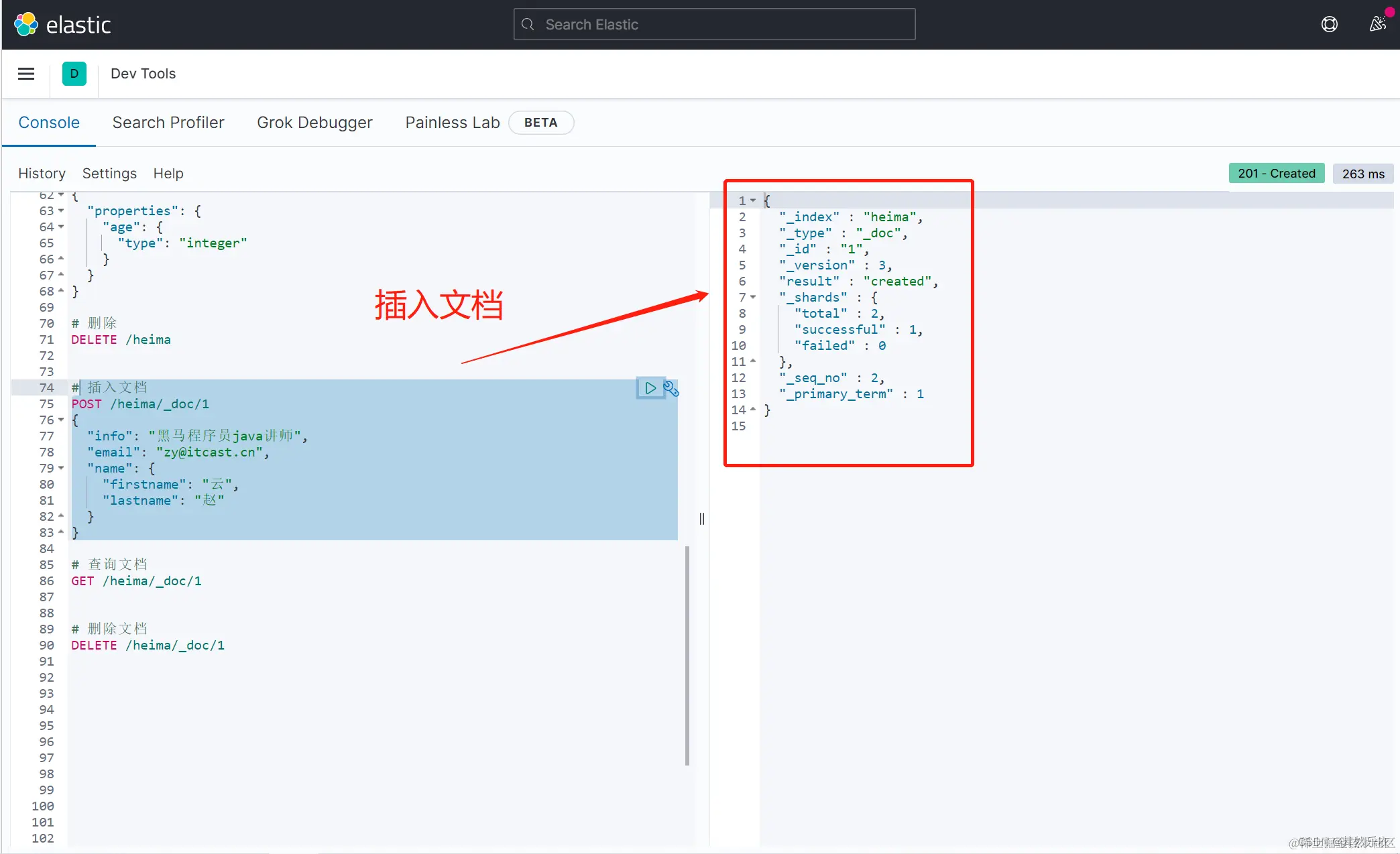Screen dimensions: 1400x854
Task: Open the Grok Debugger tab
Action: click(314, 123)
